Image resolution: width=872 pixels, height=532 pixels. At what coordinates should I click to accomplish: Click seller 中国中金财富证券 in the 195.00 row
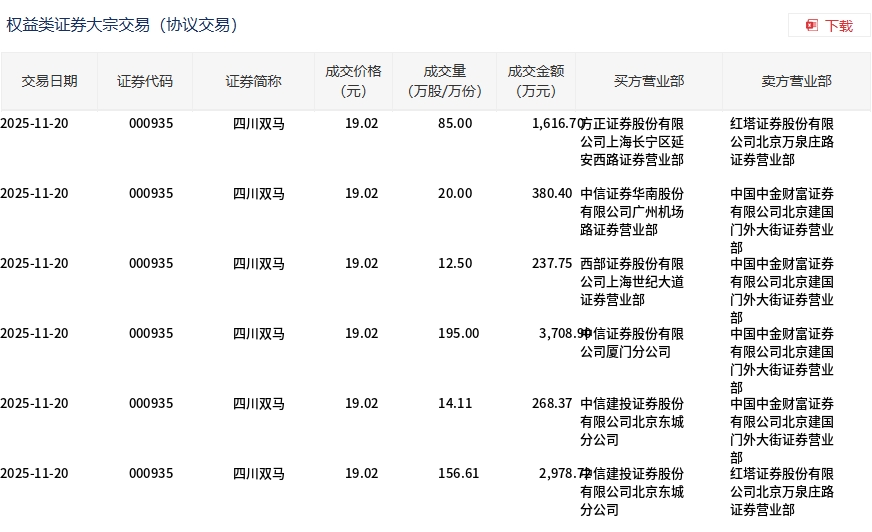tap(782, 361)
